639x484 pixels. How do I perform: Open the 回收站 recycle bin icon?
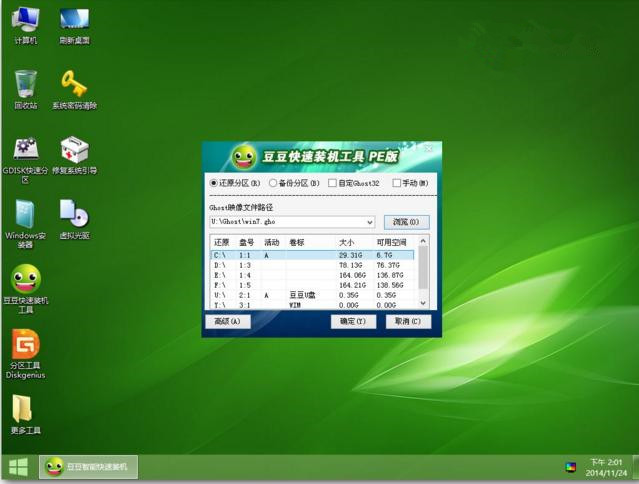point(26,90)
